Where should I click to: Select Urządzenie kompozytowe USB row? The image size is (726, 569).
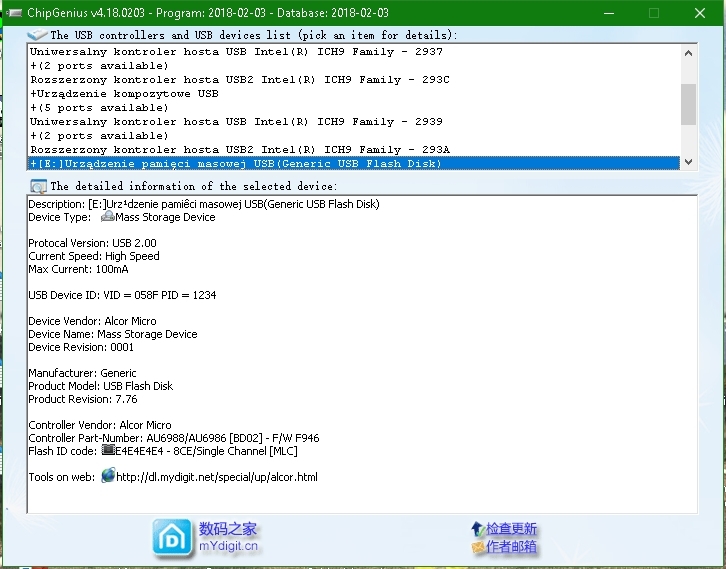point(353,94)
